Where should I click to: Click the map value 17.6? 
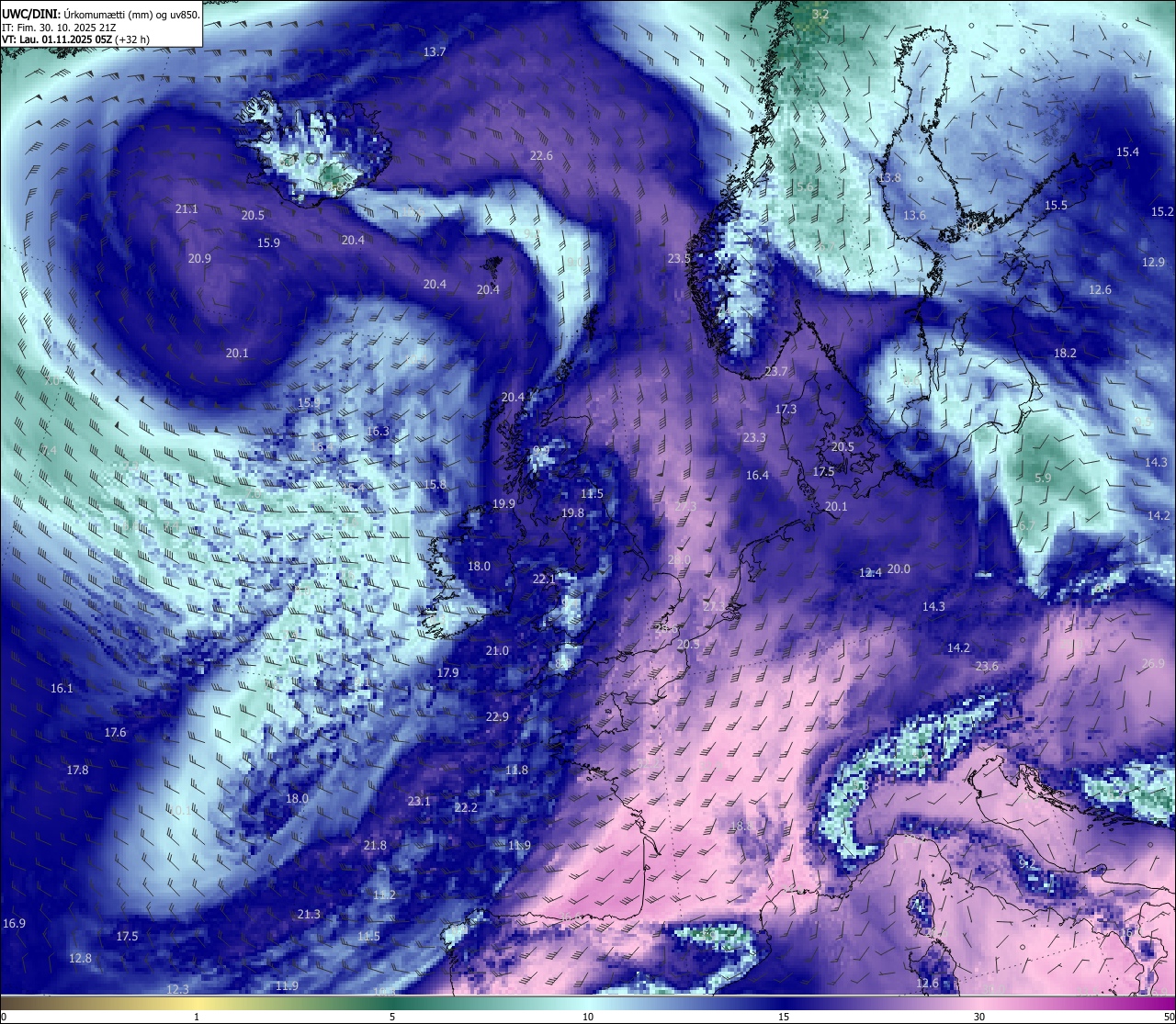click(x=115, y=733)
